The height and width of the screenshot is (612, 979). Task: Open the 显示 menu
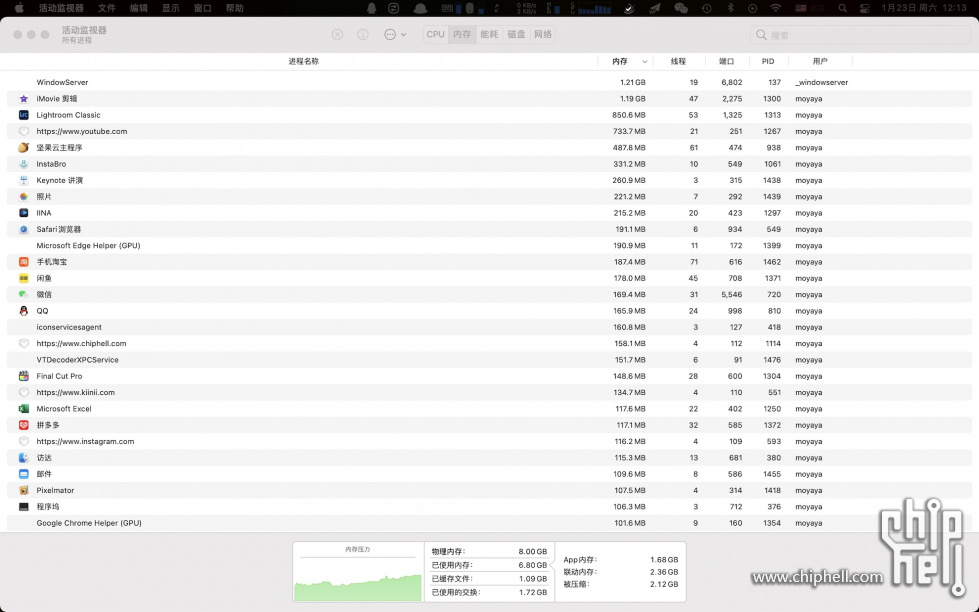[x=170, y=8]
